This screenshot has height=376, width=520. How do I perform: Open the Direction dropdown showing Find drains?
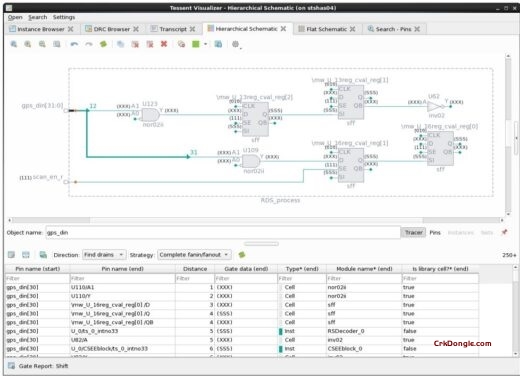click(x=104, y=255)
